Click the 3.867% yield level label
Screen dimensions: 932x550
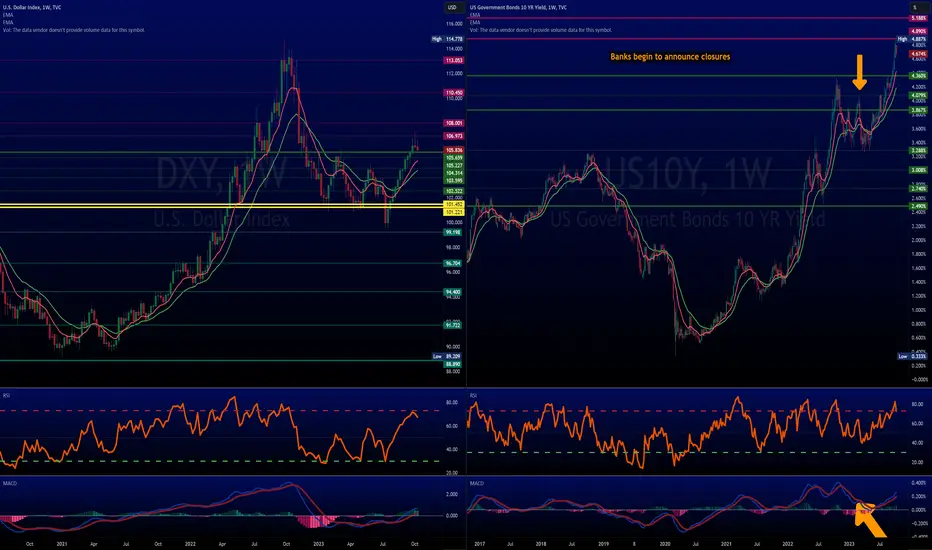(x=918, y=110)
